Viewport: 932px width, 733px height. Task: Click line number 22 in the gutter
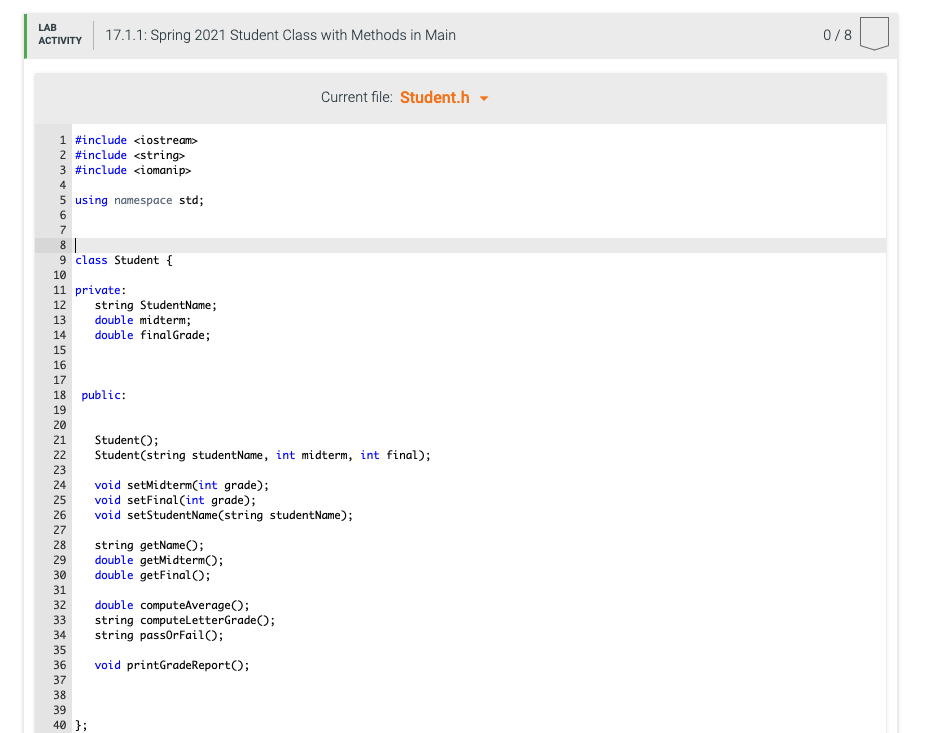pos(59,455)
